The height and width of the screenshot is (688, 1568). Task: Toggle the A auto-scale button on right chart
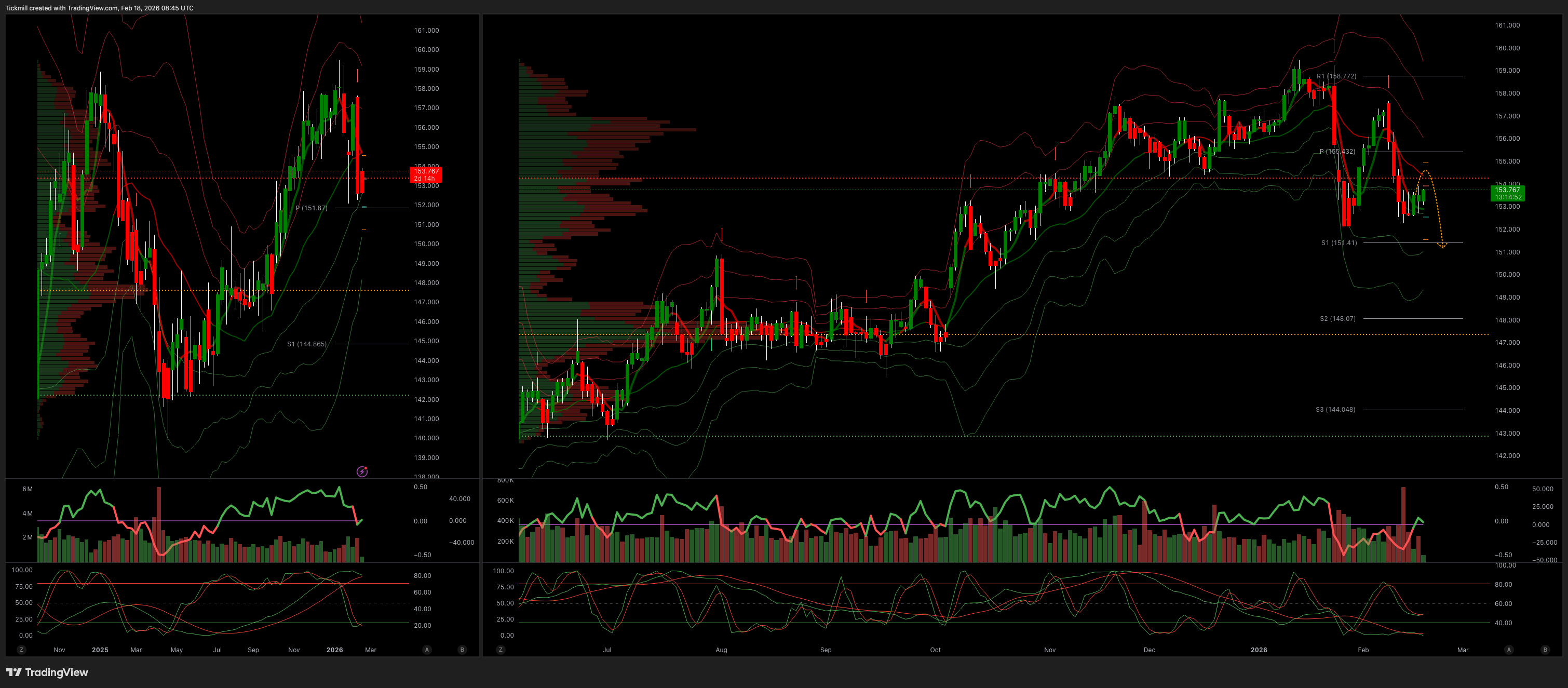pos(1508,650)
